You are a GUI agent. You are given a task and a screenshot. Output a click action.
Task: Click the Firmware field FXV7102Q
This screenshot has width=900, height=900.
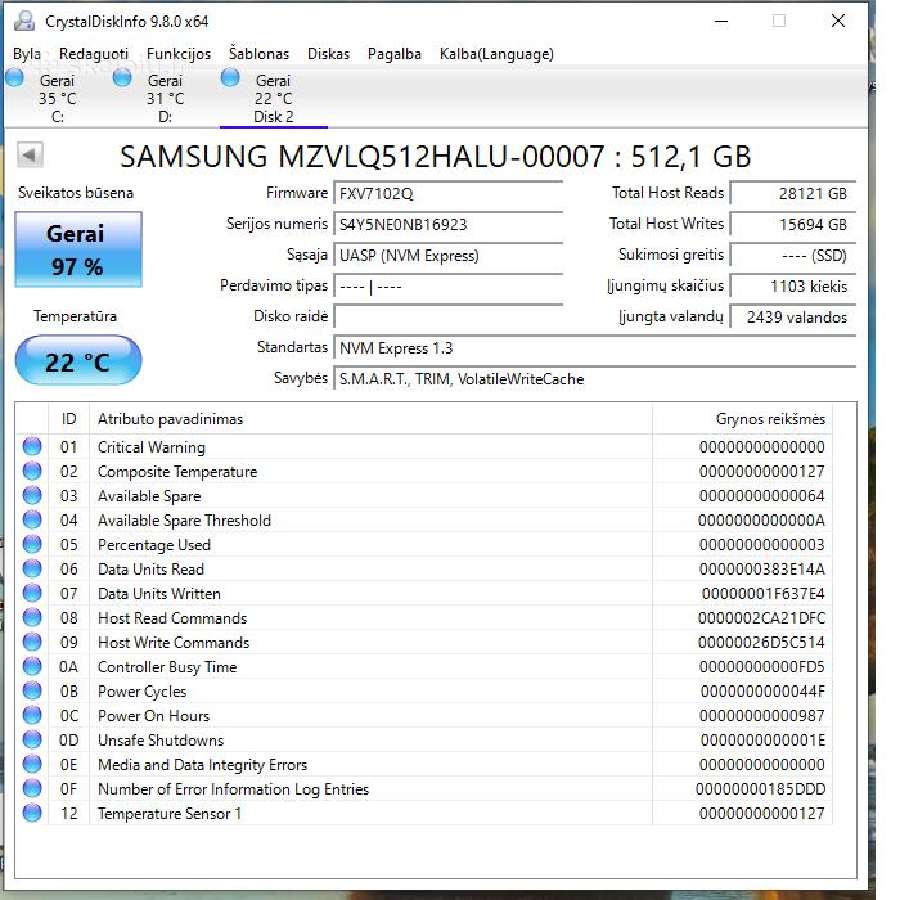click(448, 193)
